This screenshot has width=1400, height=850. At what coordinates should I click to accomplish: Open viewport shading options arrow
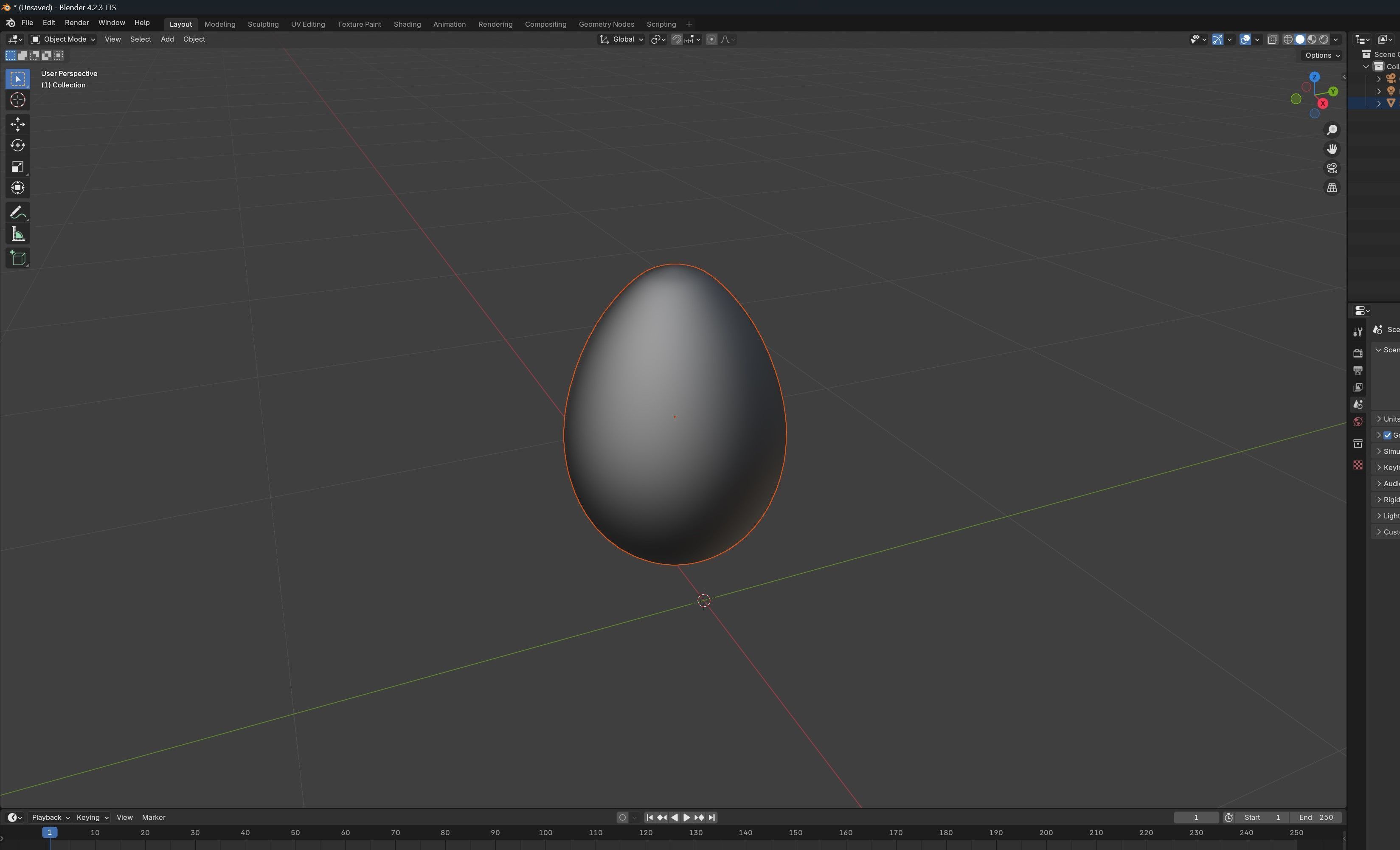pos(1336,39)
